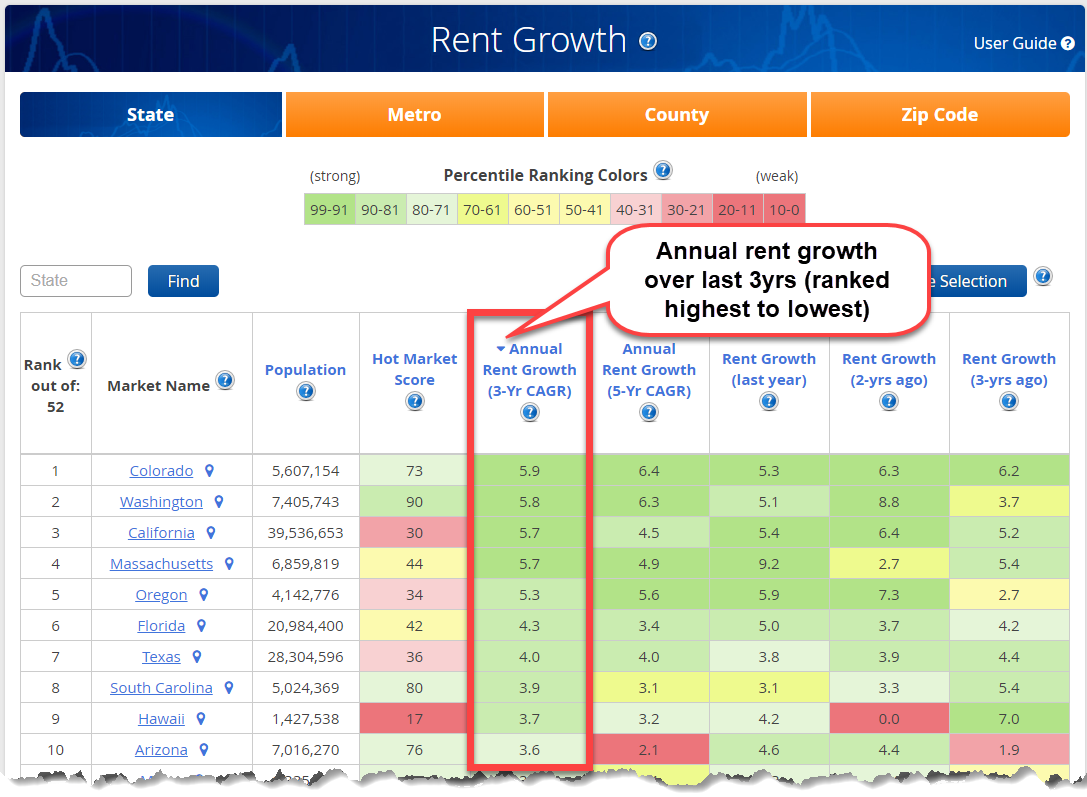Click Hawaii Hot Market Score 17
The height and width of the screenshot is (797, 1087).
[x=415, y=719]
